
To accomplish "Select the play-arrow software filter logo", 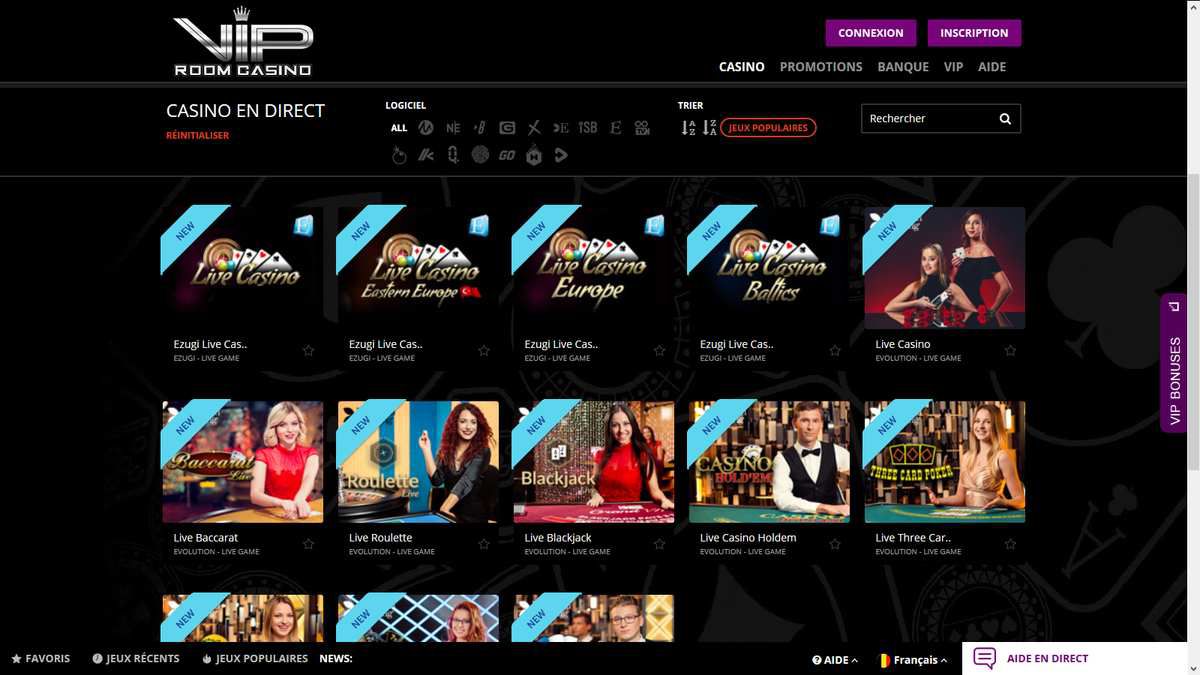I will [x=561, y=155].
